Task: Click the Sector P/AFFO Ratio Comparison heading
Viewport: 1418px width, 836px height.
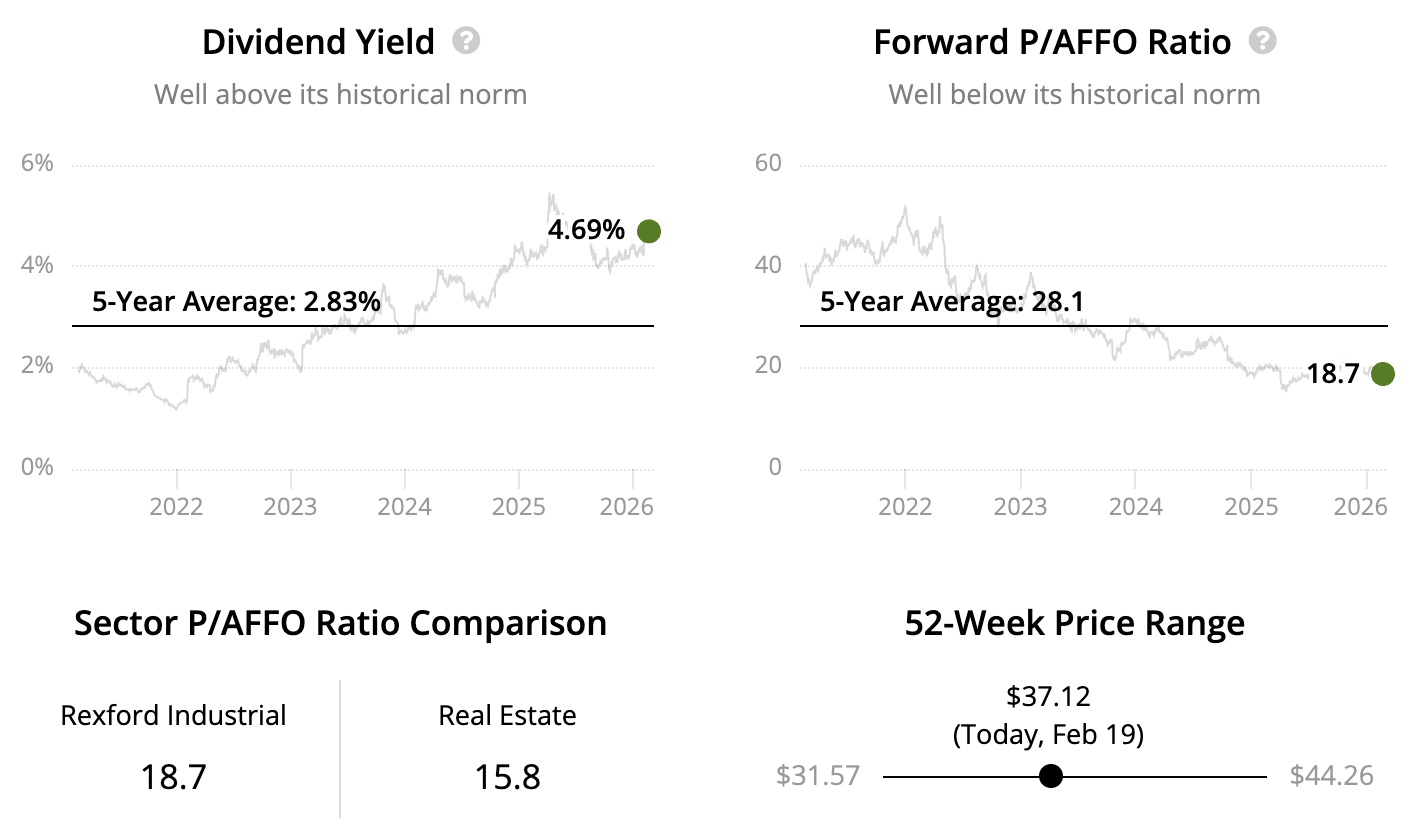Action: click(340, 623)
